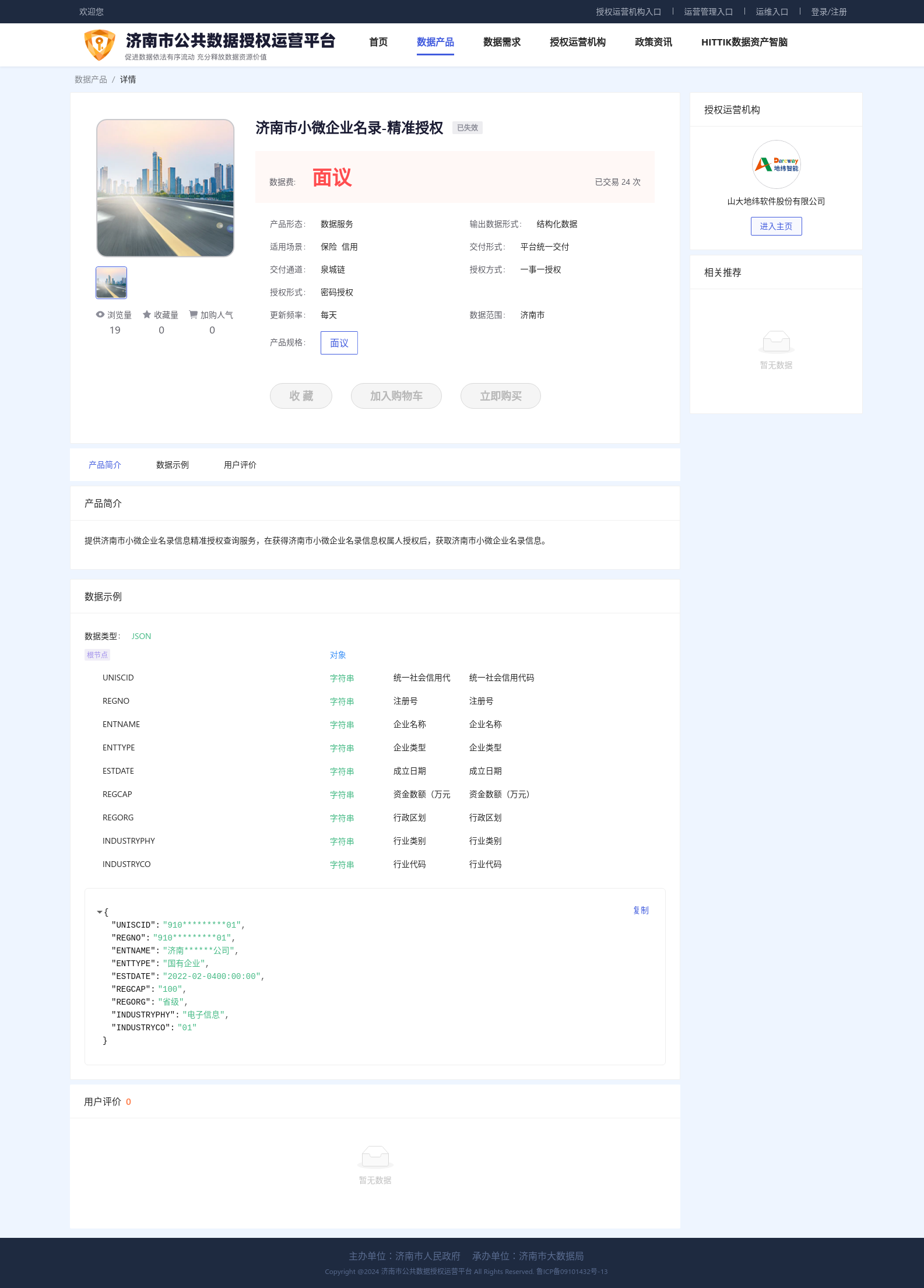Open the 首页 nav item
Viewport: 924px width, 1288px height.
(378, 42)
